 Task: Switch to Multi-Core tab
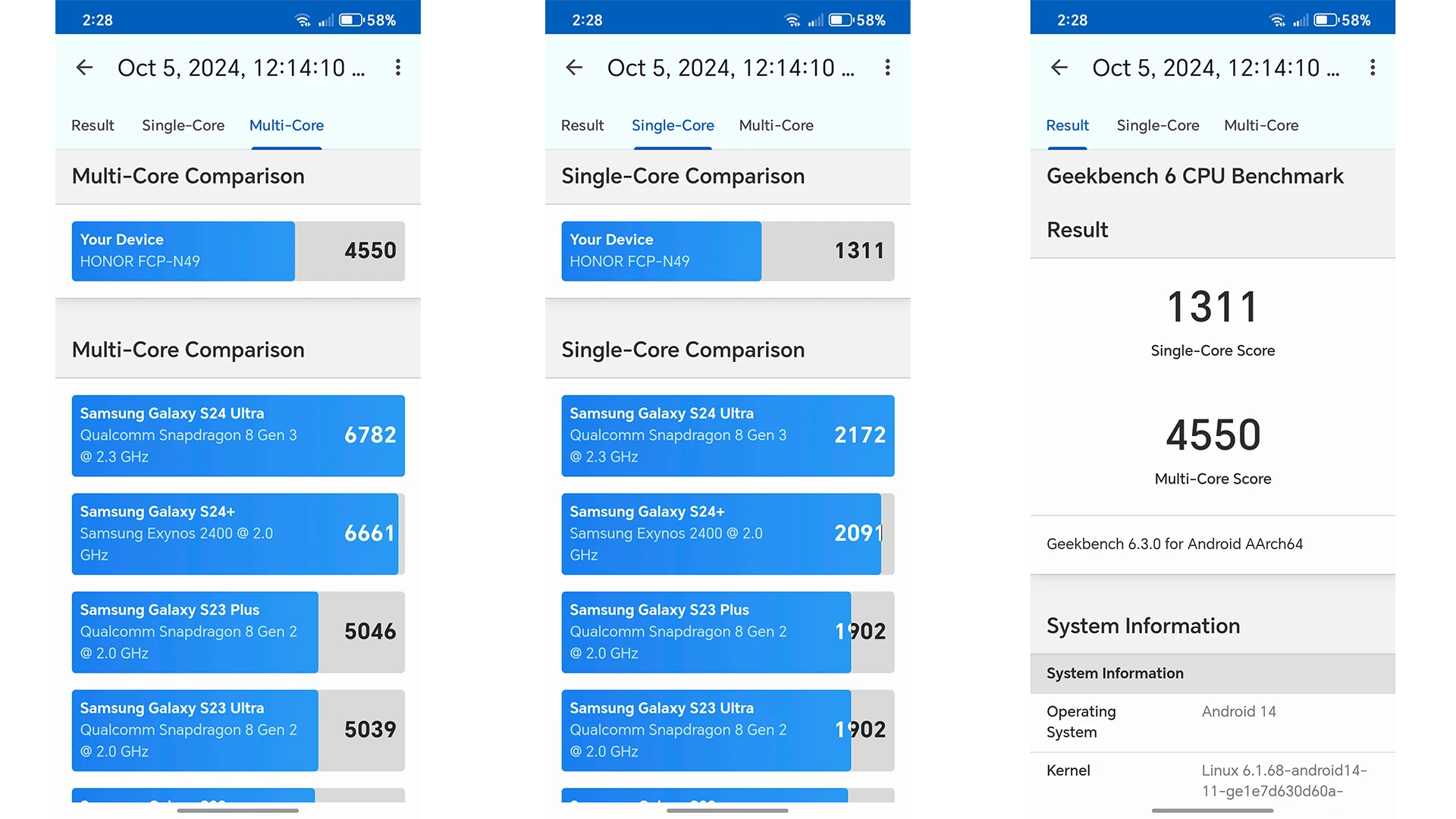[1261, 124]
